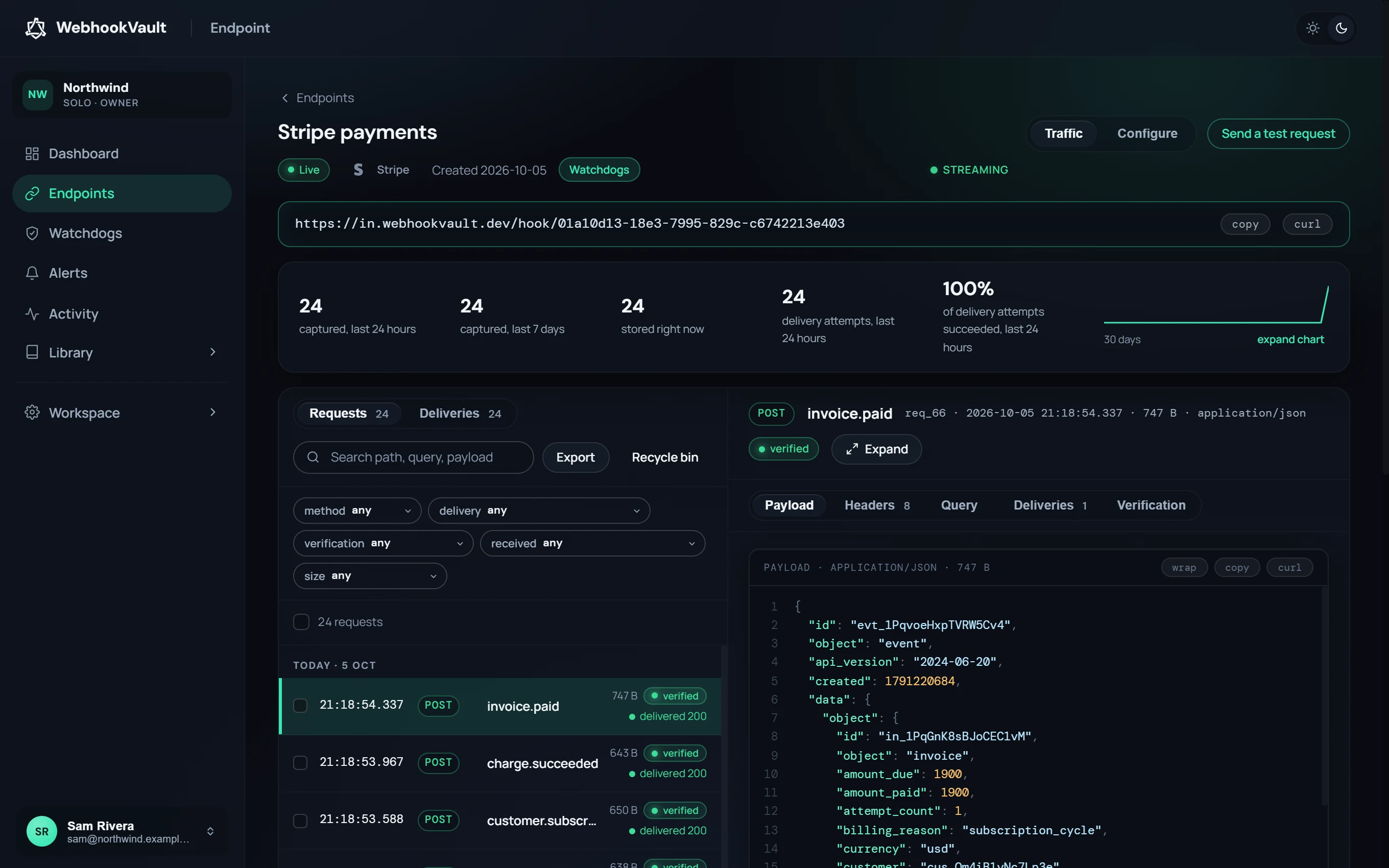Screen dimensions: 1389x868
Task: Click the Watchdogs badge under the title
Action: point(598,170)
